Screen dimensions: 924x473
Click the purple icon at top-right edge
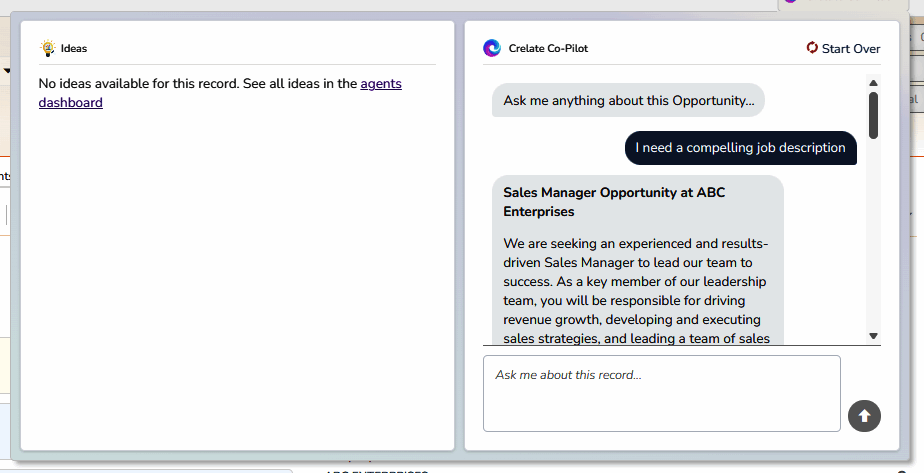(790, 2)
